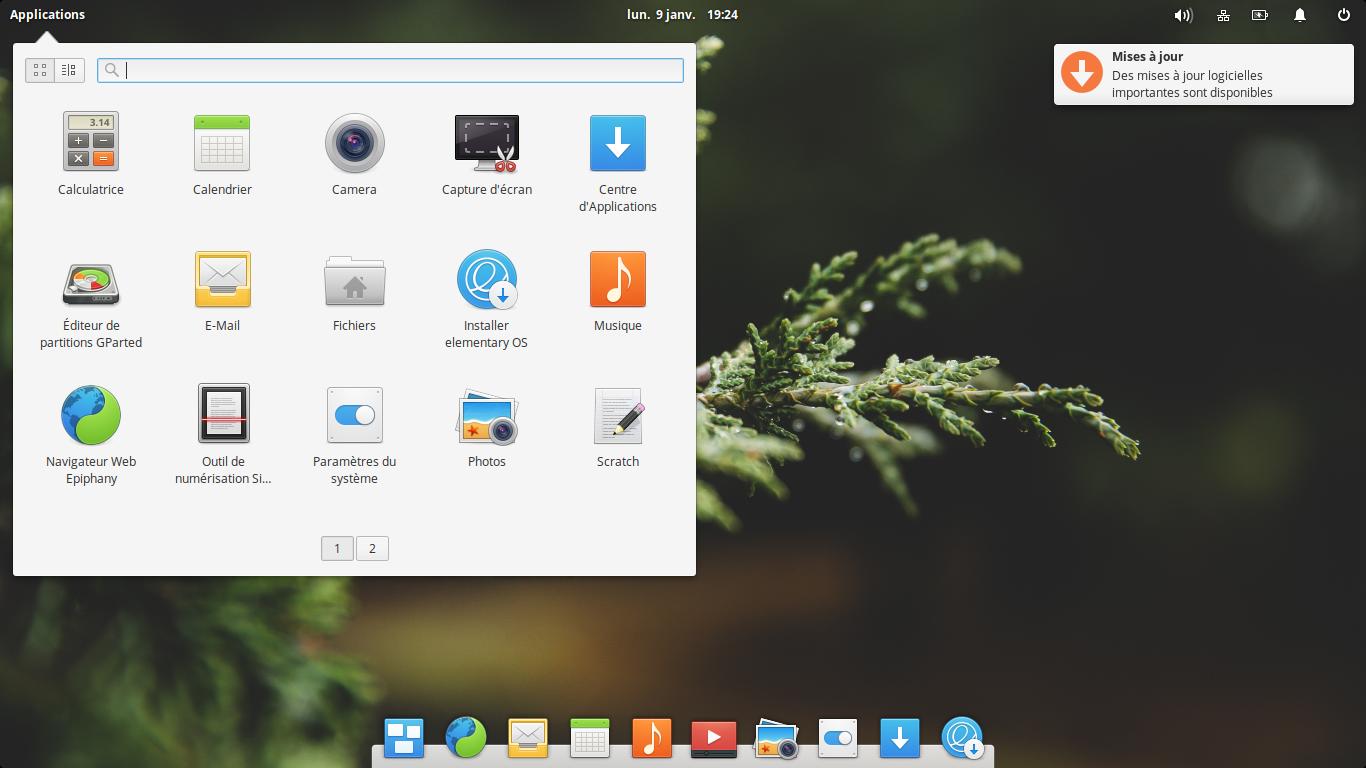Switch to grid view in launcher
This screenshot has height=768, width=1366.
point(40,70)
